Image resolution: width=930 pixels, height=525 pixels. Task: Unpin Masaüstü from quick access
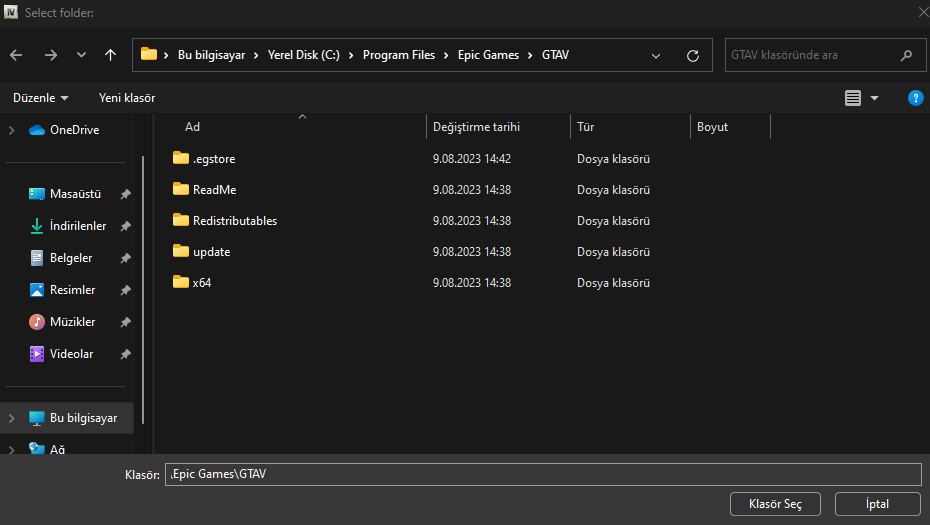[x=125, y=194]
